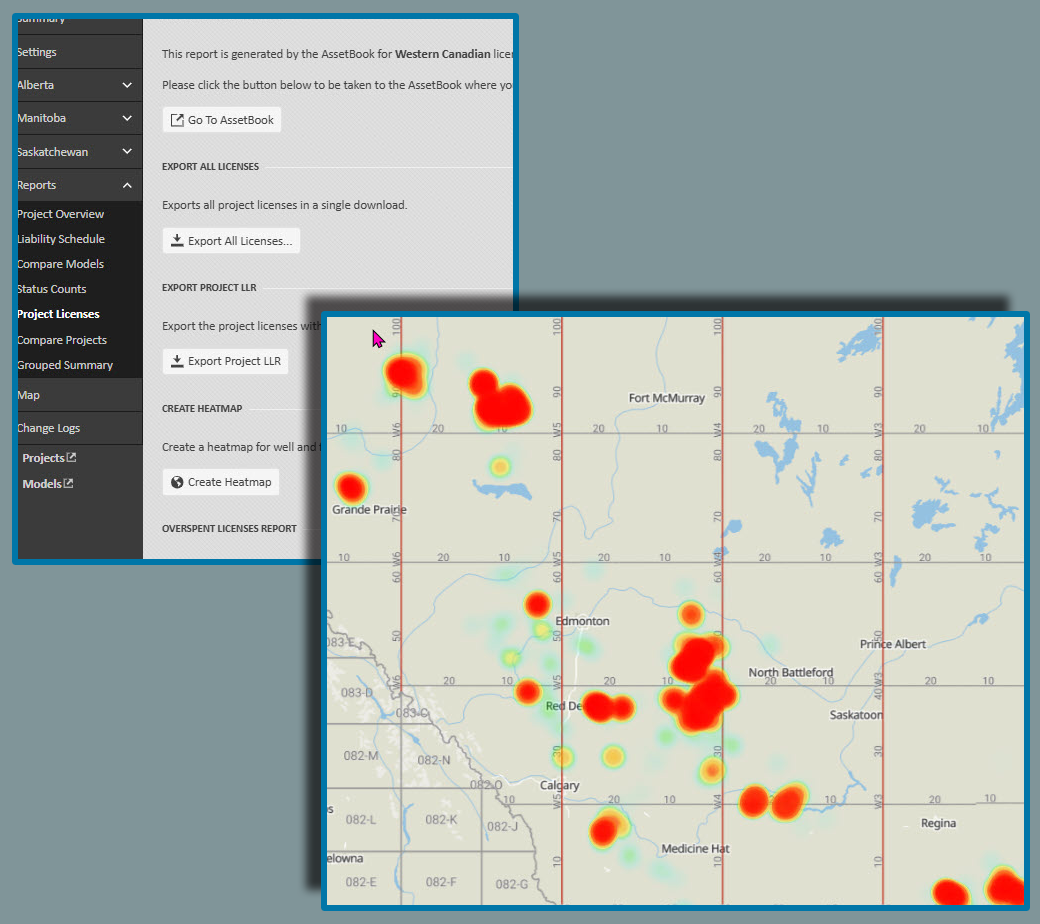This screenshot has height=924, width=1040.
Task: Open the Map sidebar item
Action: 29,395
